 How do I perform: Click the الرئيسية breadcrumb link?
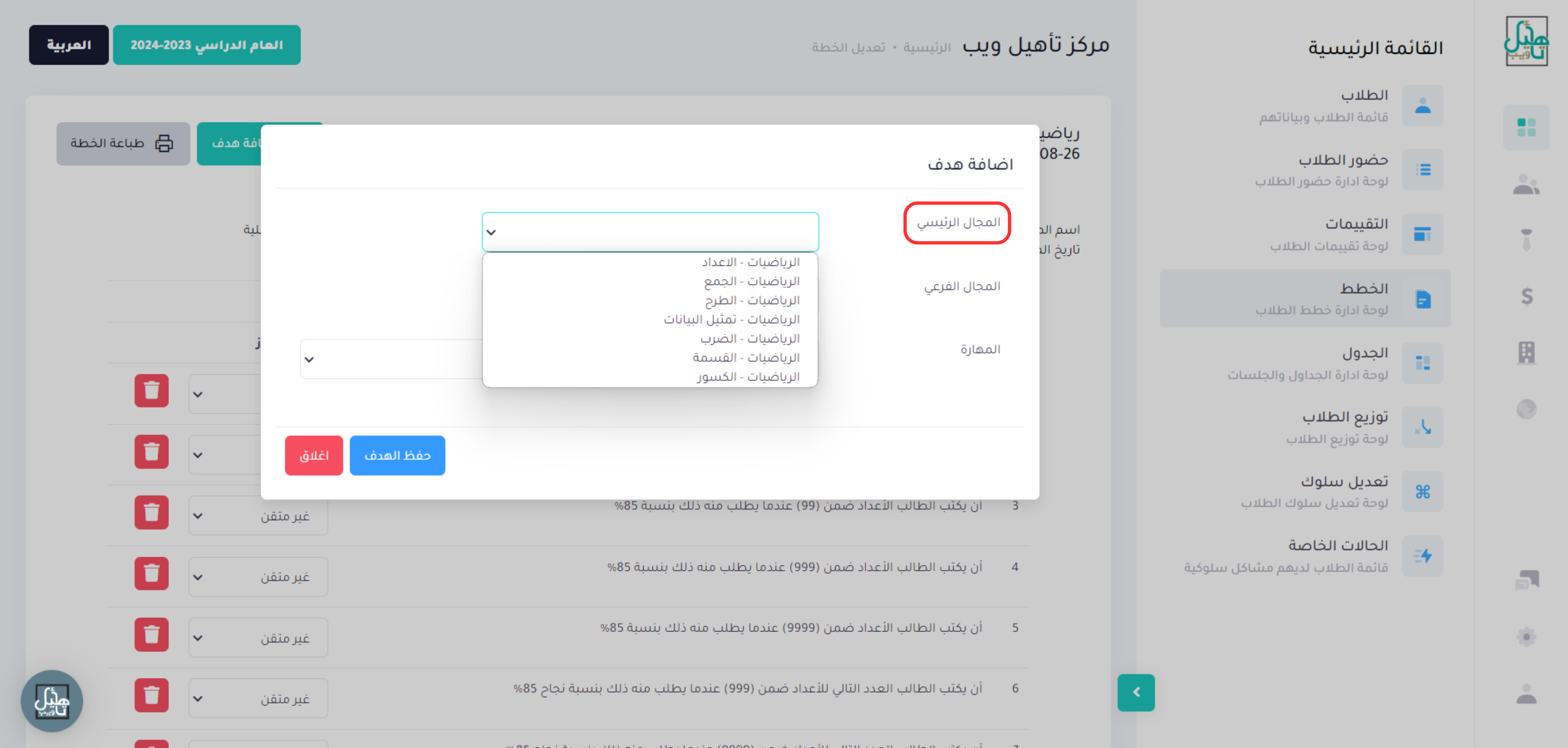click(x=927, y=47)
